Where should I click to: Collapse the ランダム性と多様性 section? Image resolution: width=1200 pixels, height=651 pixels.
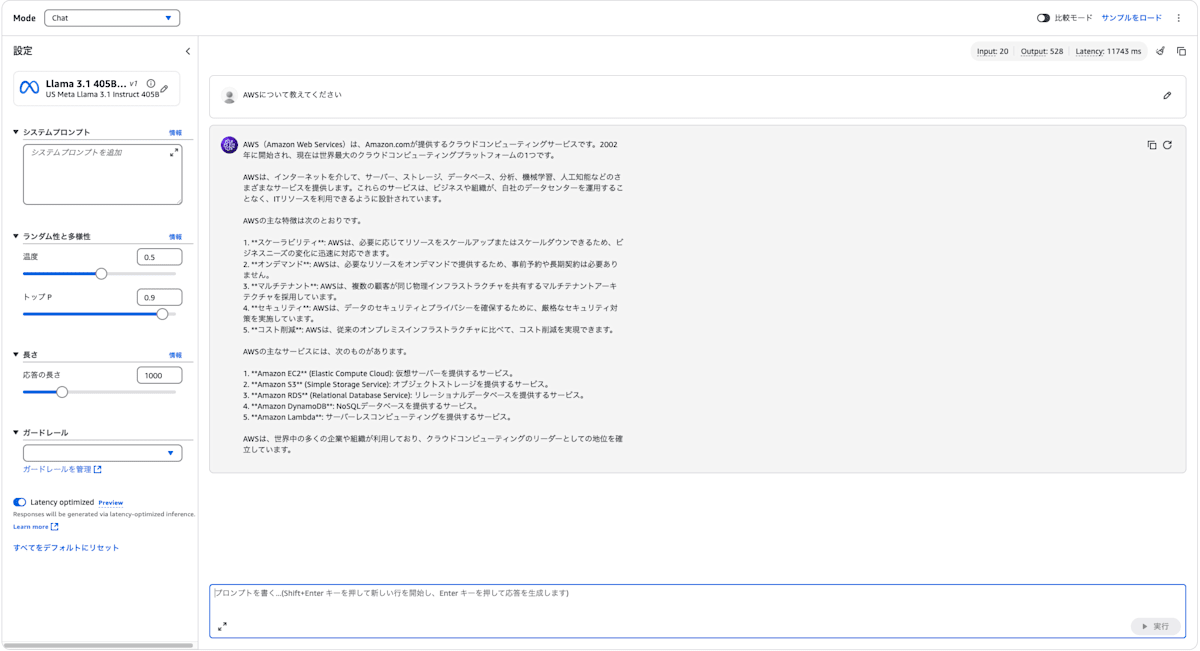point(16,237)
